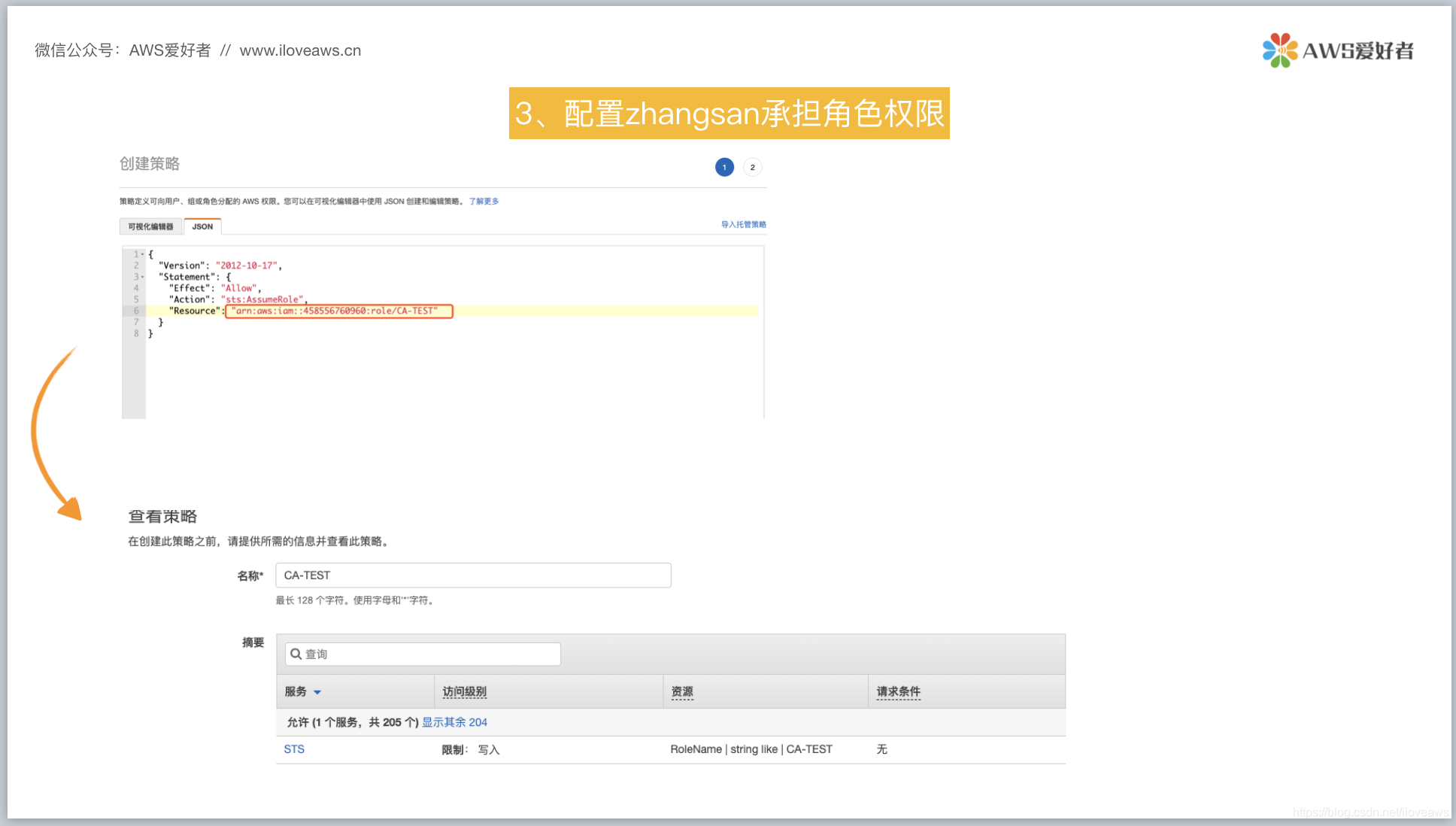The width and height of the screenshot is (1456, 826).
Task: Click the 导入托管策略 link
Action: [743, 224]
